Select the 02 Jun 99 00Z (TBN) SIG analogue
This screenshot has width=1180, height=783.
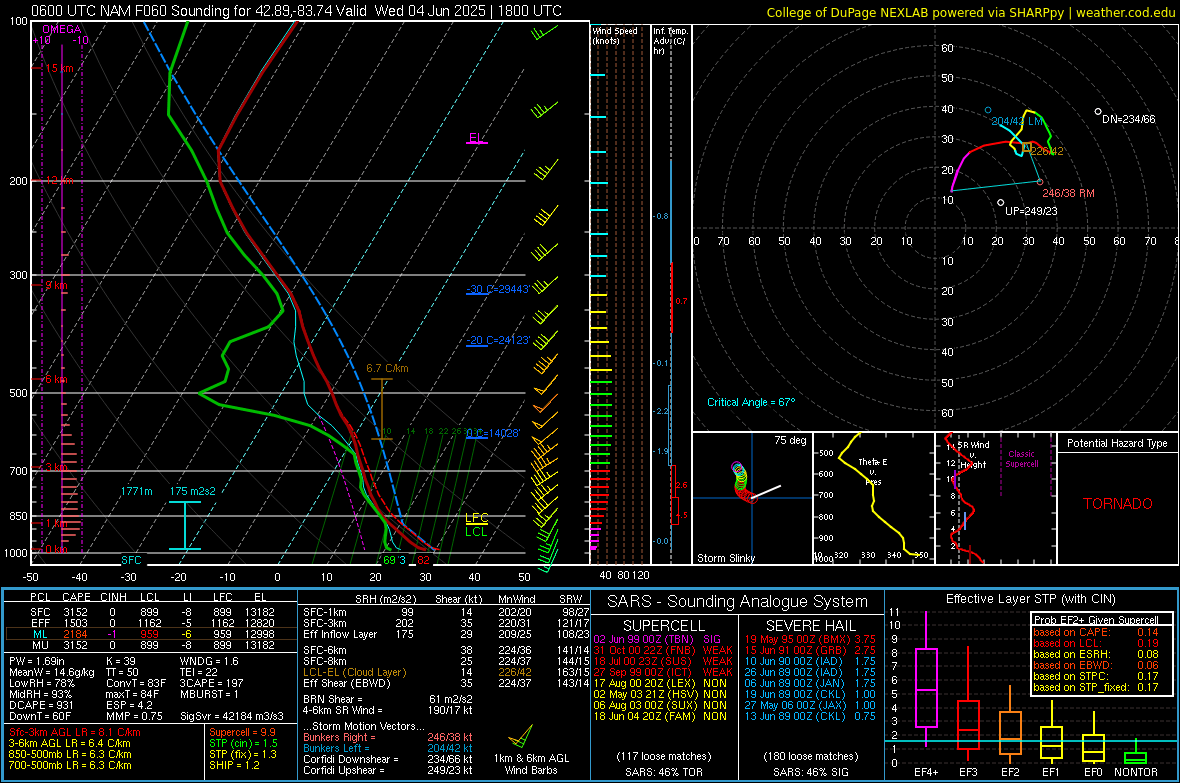657,639
